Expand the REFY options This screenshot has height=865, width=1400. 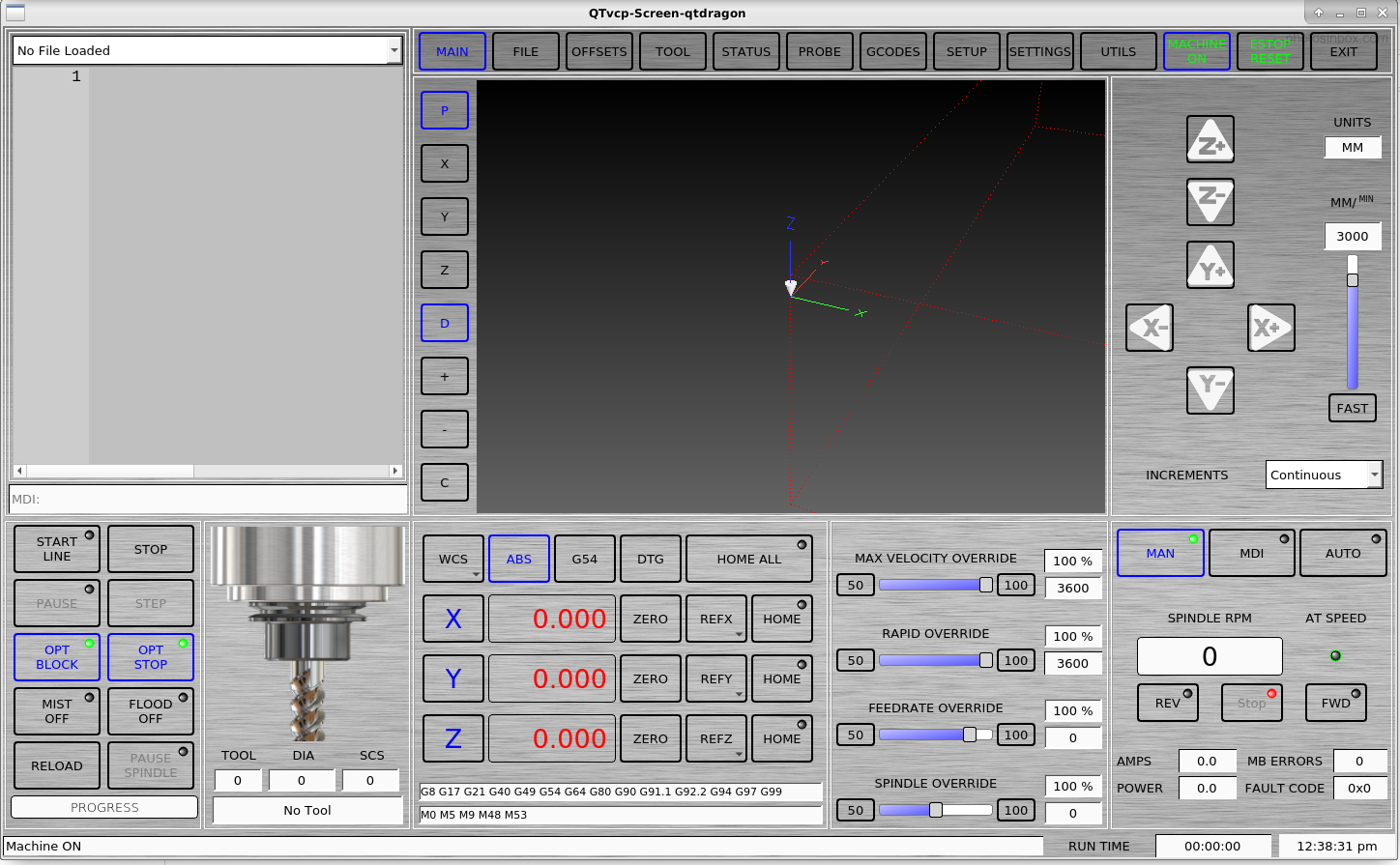(739, 694)
